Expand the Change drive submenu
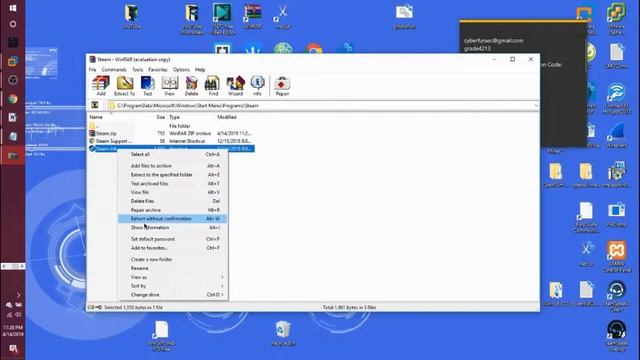The image size is (640, 360). click(173, 295)
